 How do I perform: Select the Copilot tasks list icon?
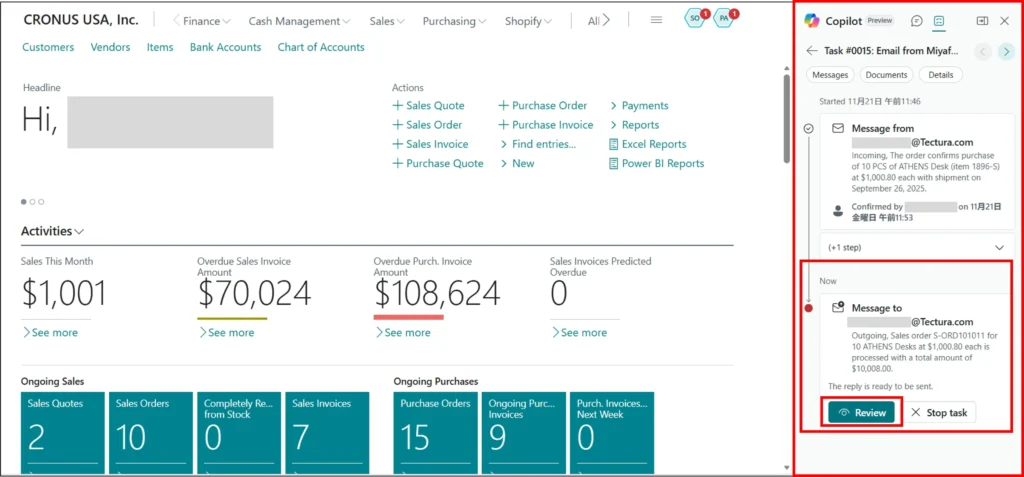(939, 21)
